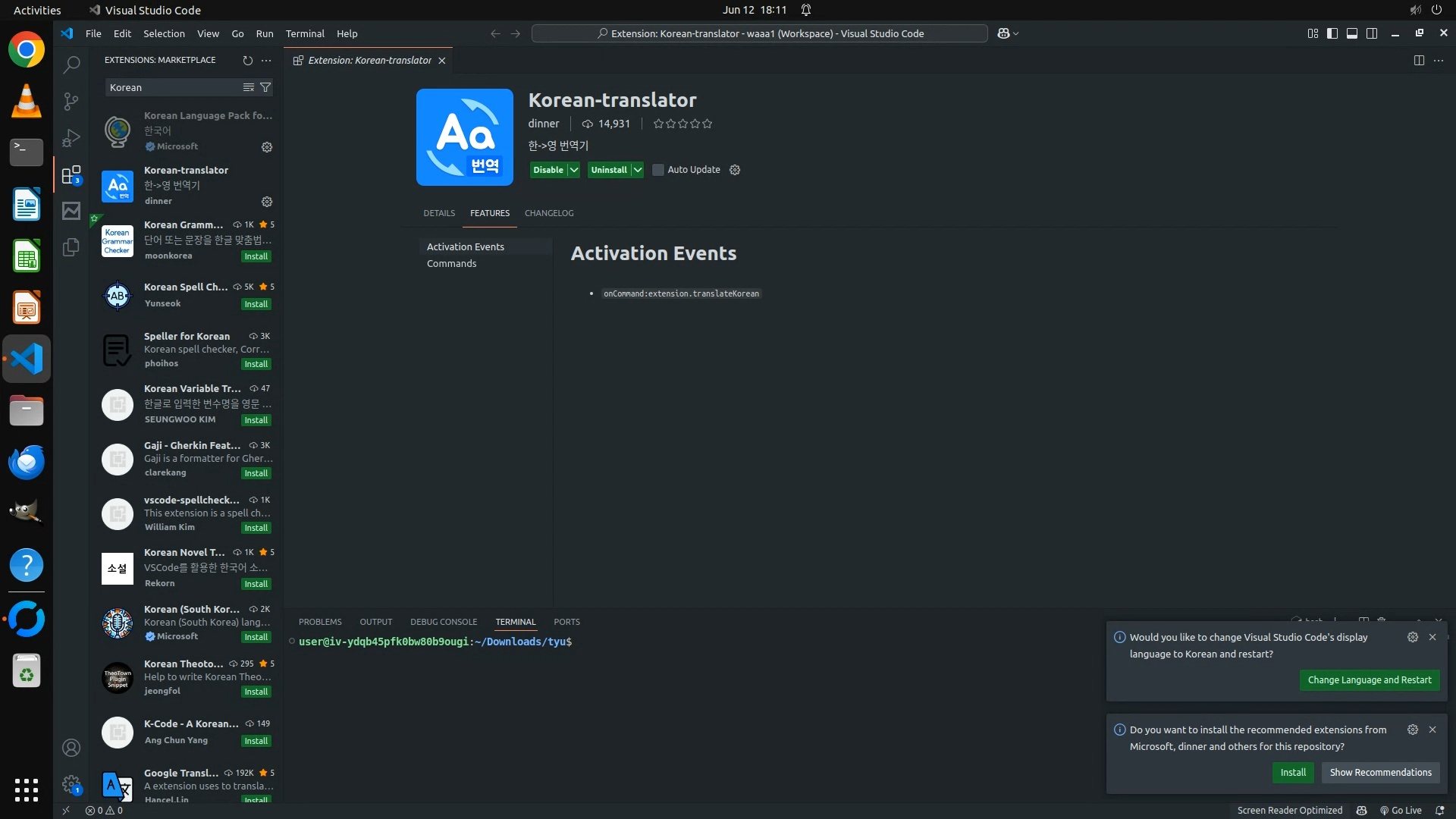Toggle panel visibility layout button
The width and height of the screenshot is (1456, 819).
point(1352,33)
